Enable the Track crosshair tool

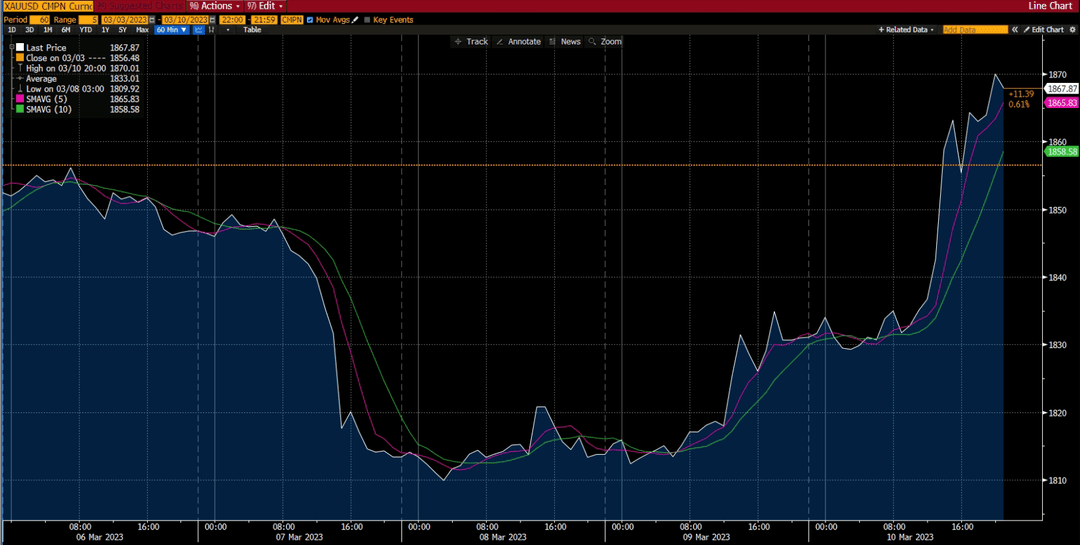[470, 41]
